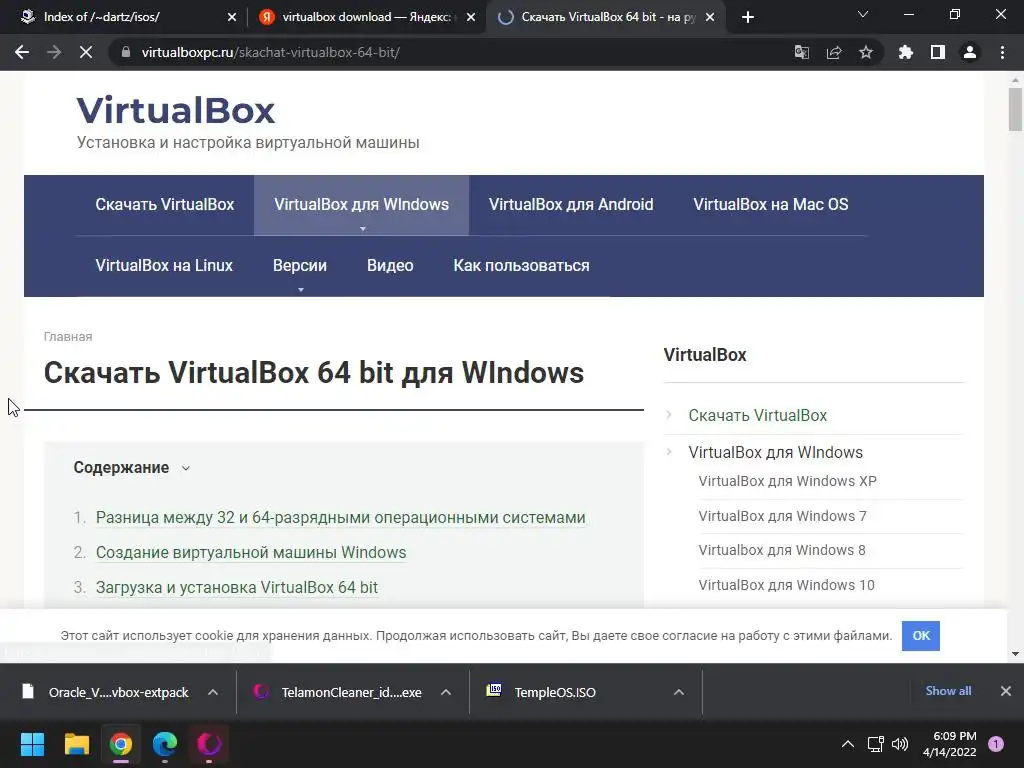This screenshot has width=1024, height=768.
Task: Expand options for TempleOS.ISO download
Action: click(x=679, y=692)
